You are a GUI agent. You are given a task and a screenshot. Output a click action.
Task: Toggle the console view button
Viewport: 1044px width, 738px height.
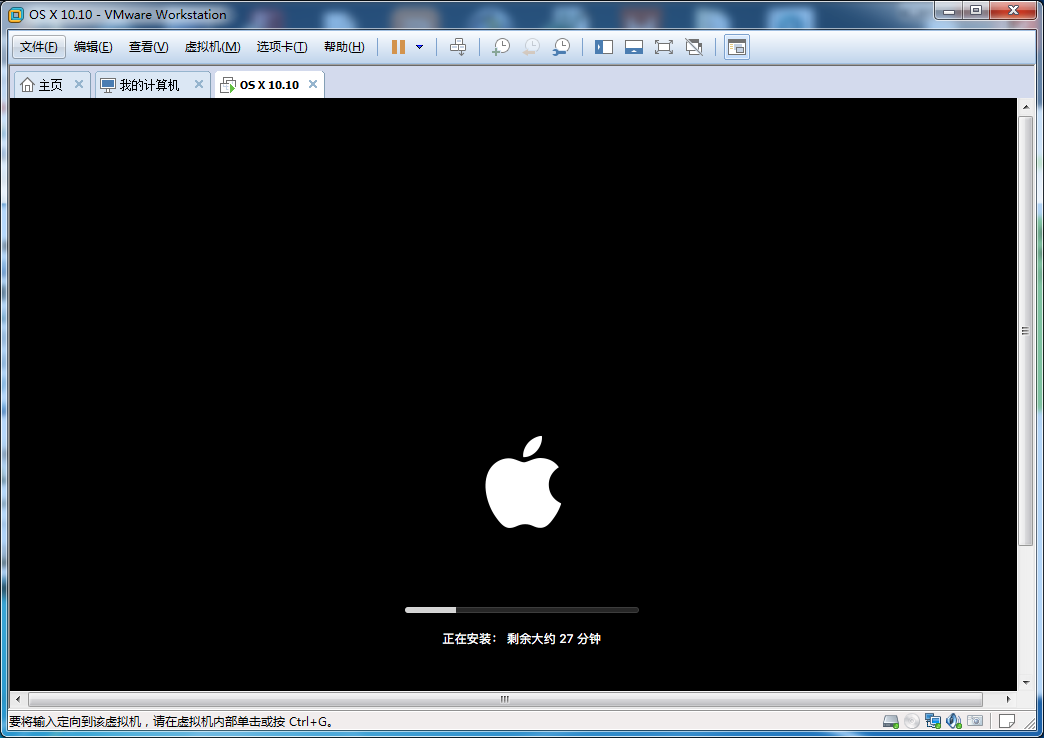tap(736, 47)
